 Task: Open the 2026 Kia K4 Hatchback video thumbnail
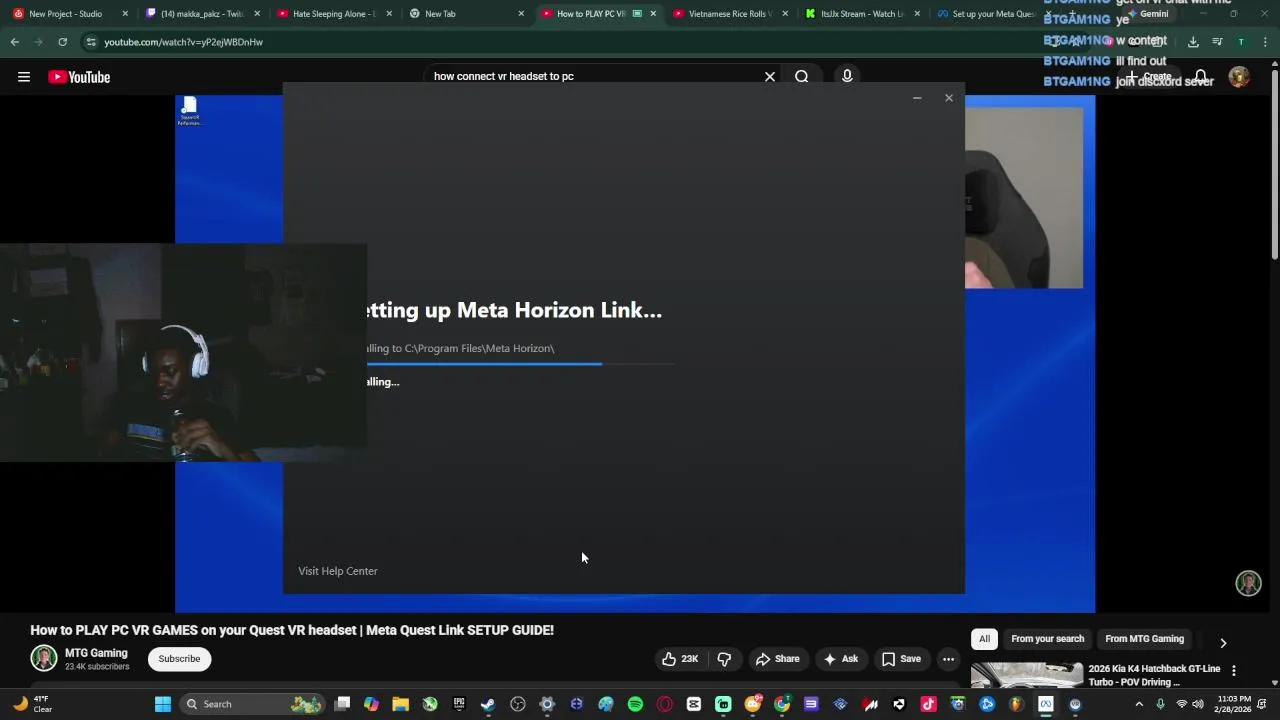pyautogui.click(x=1026, y=675)
